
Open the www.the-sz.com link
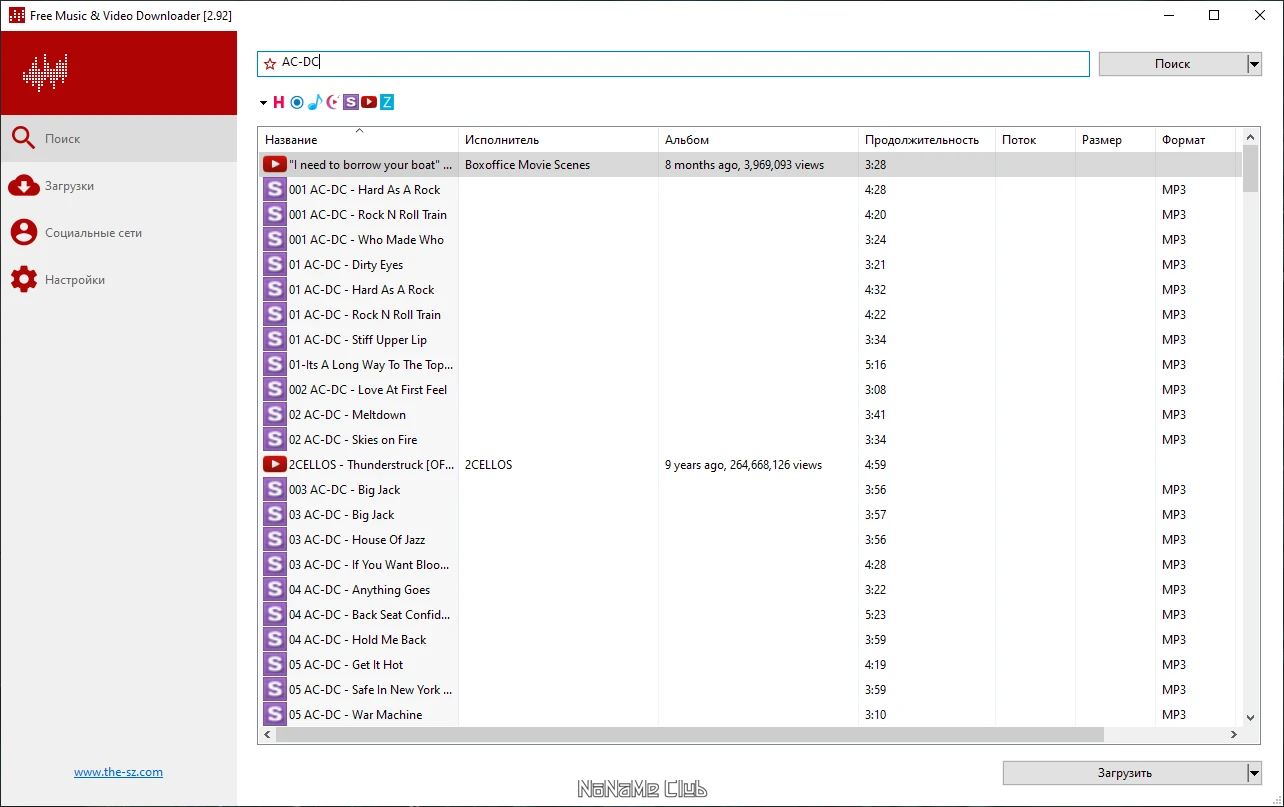coord(118,772)
